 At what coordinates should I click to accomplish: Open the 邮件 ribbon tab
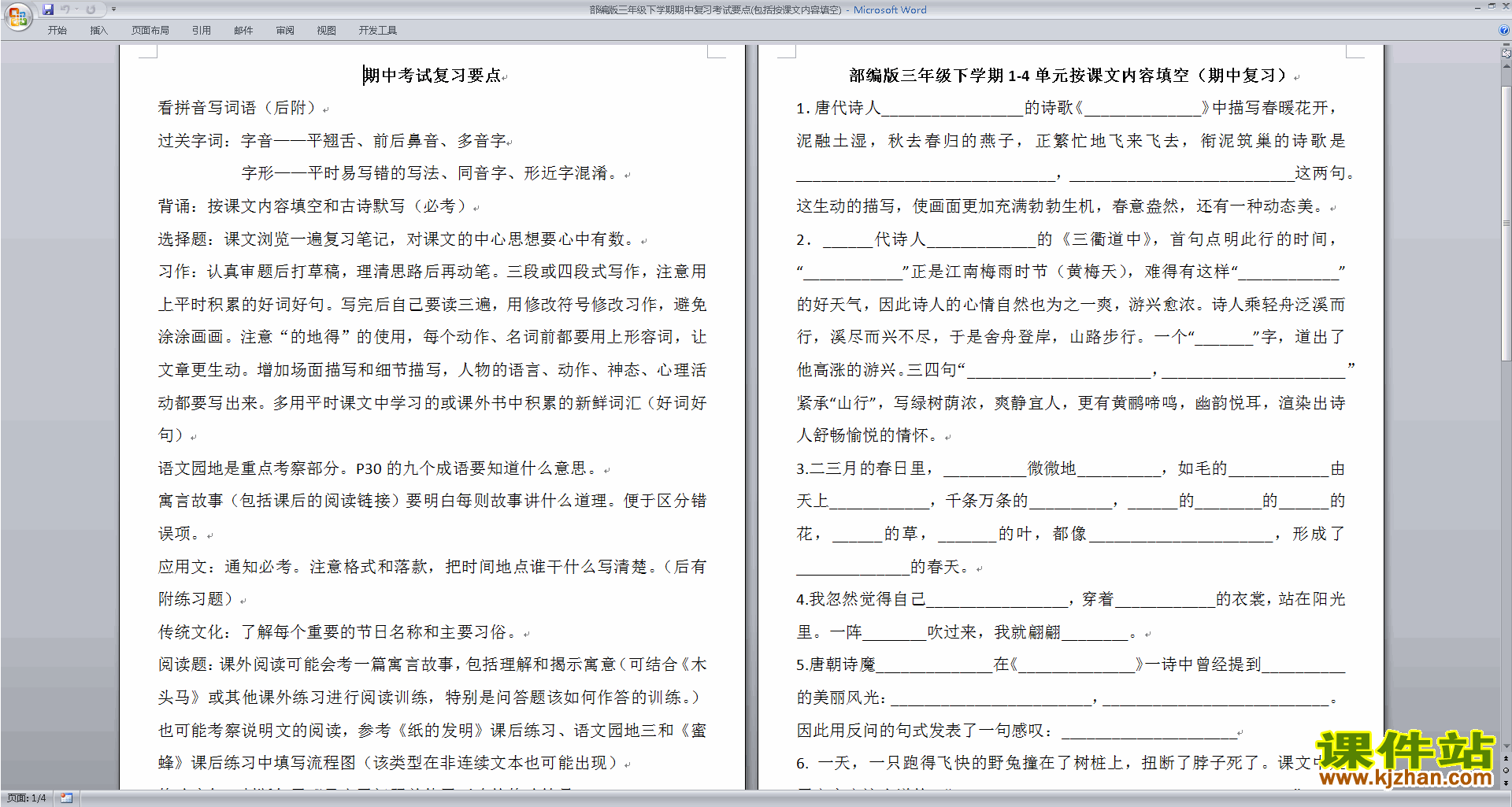pyautogui.click(x=243, y=30)
